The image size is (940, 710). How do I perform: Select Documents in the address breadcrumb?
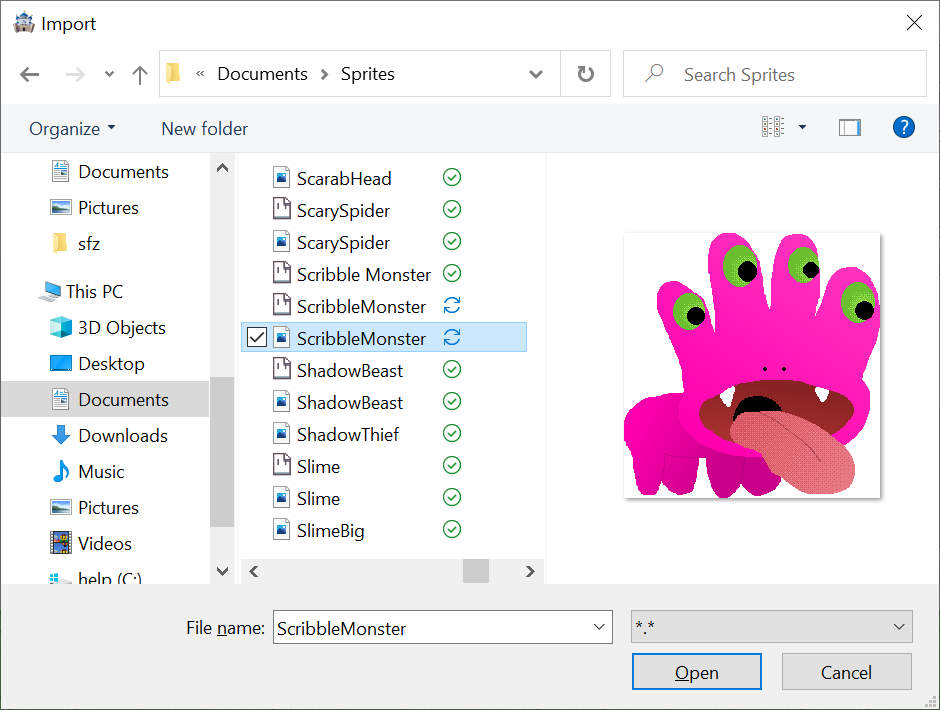click(262, 74)
